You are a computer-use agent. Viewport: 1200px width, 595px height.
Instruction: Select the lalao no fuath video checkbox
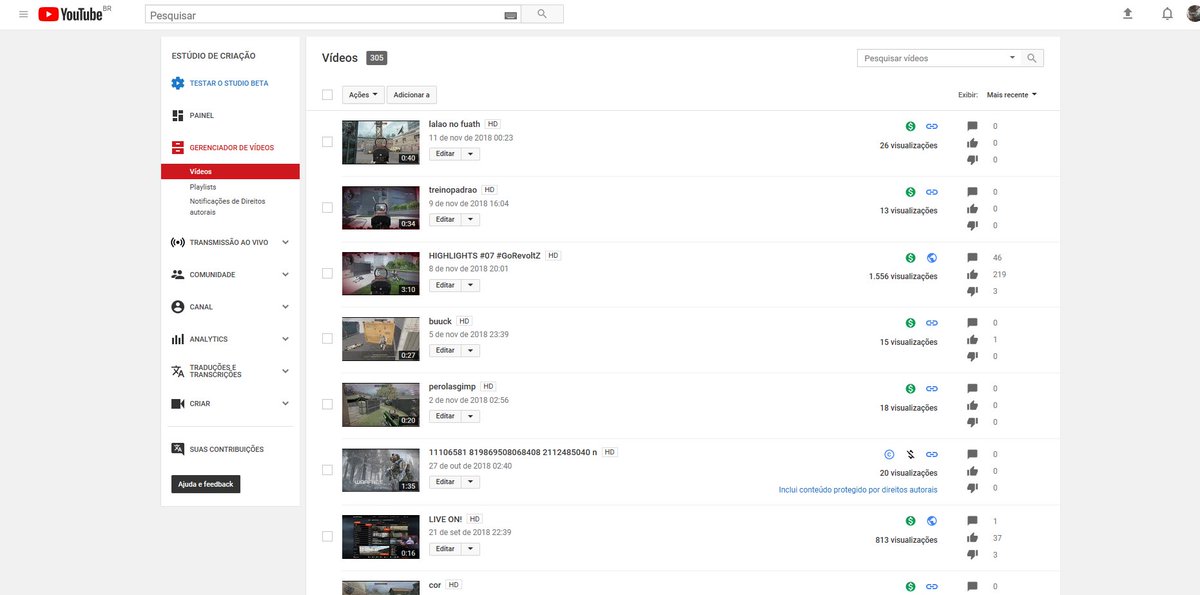coord(327,142)
